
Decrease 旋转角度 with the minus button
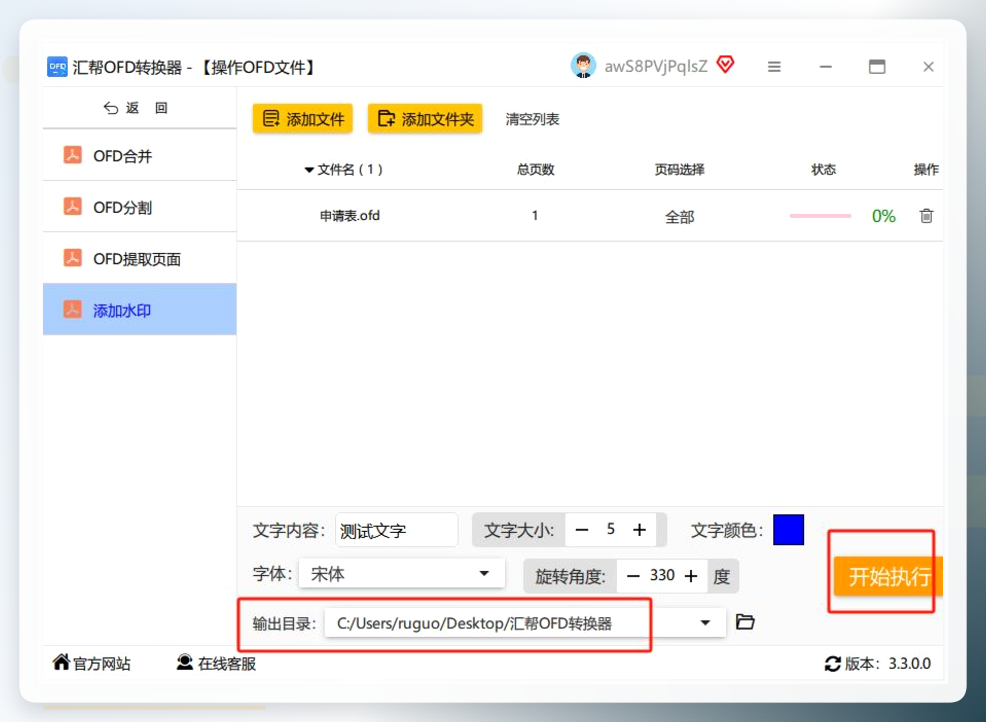(x=633, y=576)
